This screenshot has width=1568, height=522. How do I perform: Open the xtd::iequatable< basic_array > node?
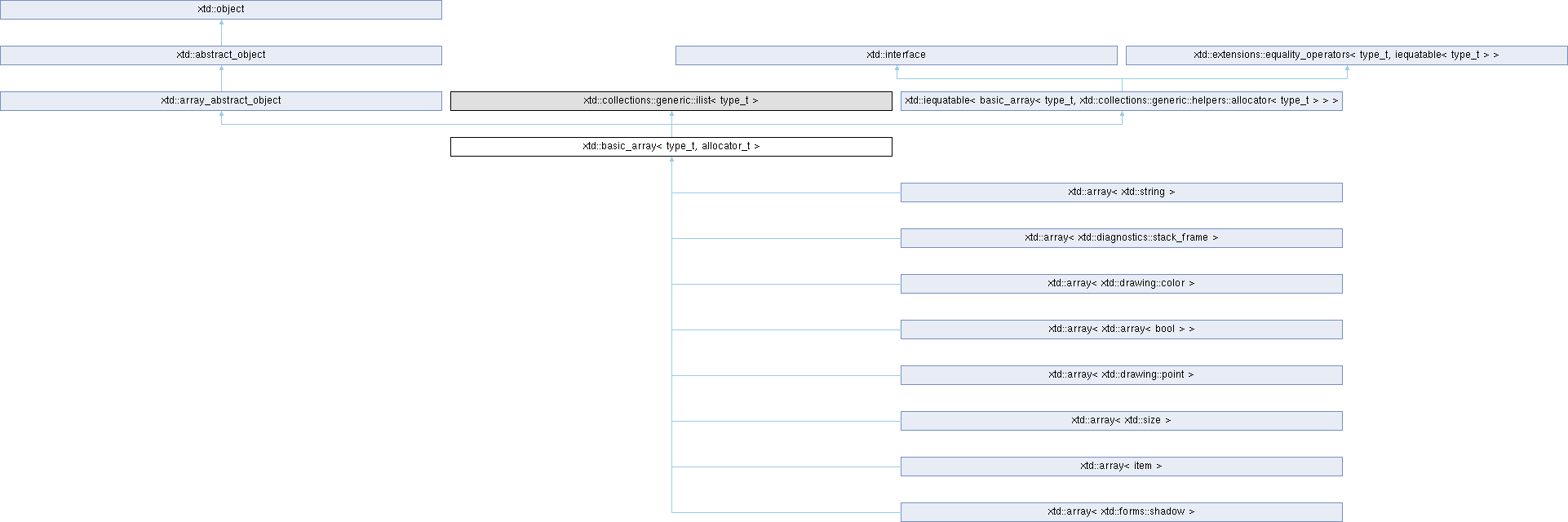pos(1121,101)
